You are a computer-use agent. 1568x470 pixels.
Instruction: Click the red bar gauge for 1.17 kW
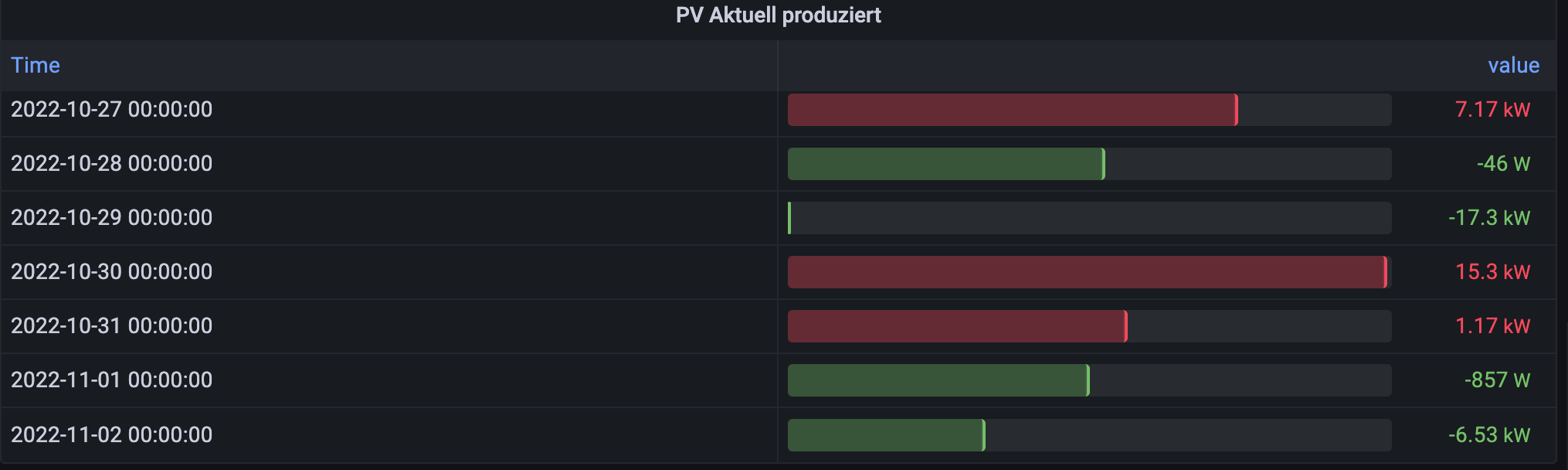[x=957, y=326]
